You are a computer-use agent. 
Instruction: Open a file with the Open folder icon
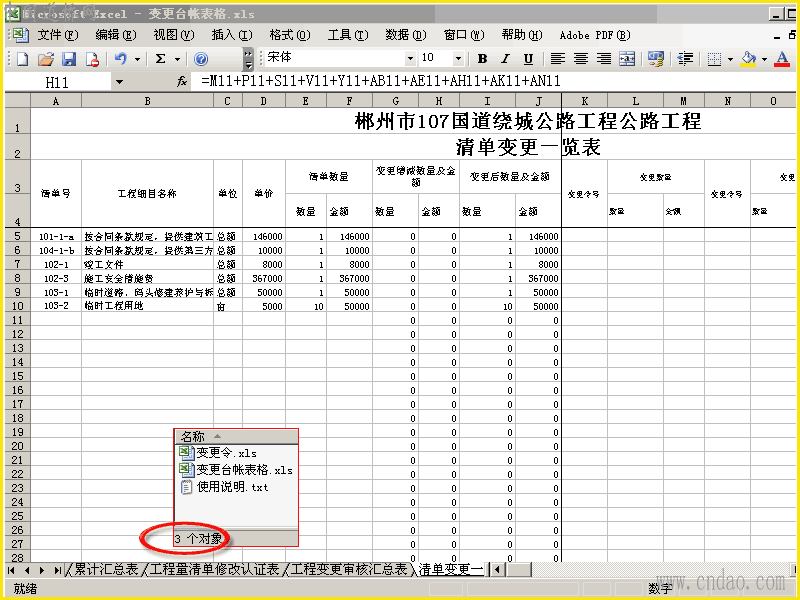coord(46,59)
